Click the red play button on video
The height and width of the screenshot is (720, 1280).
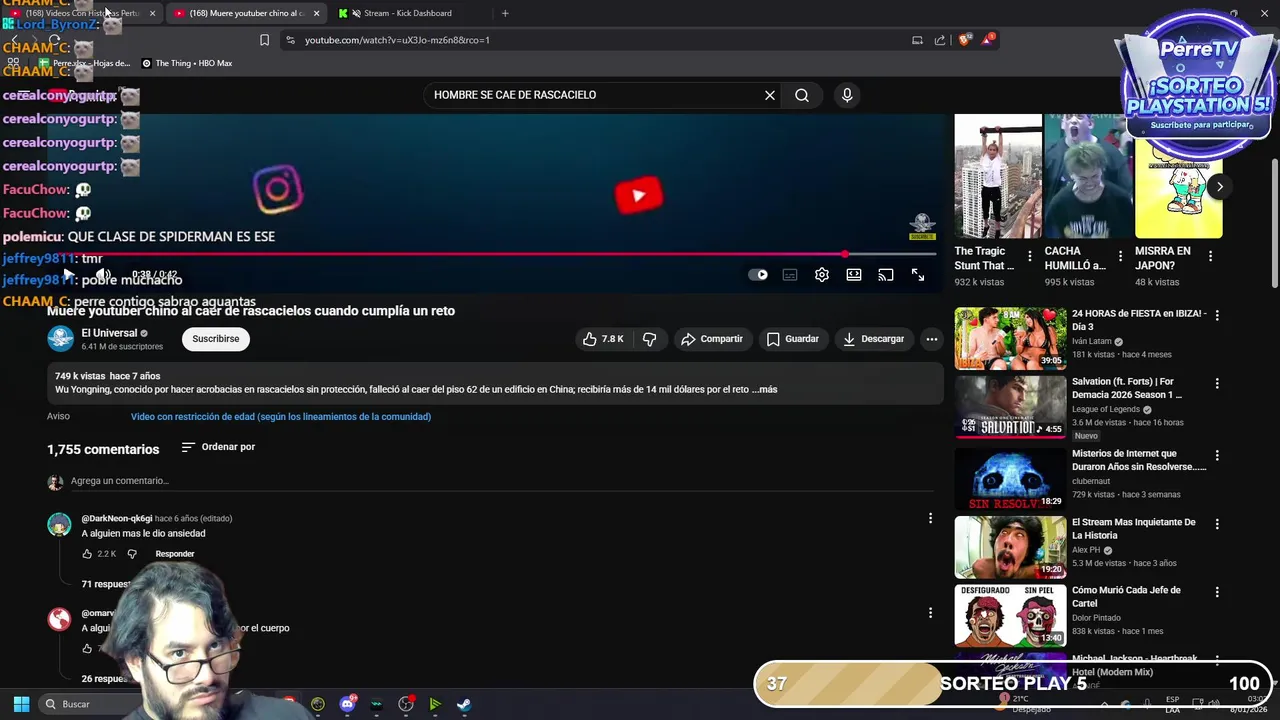coord(639,195)
